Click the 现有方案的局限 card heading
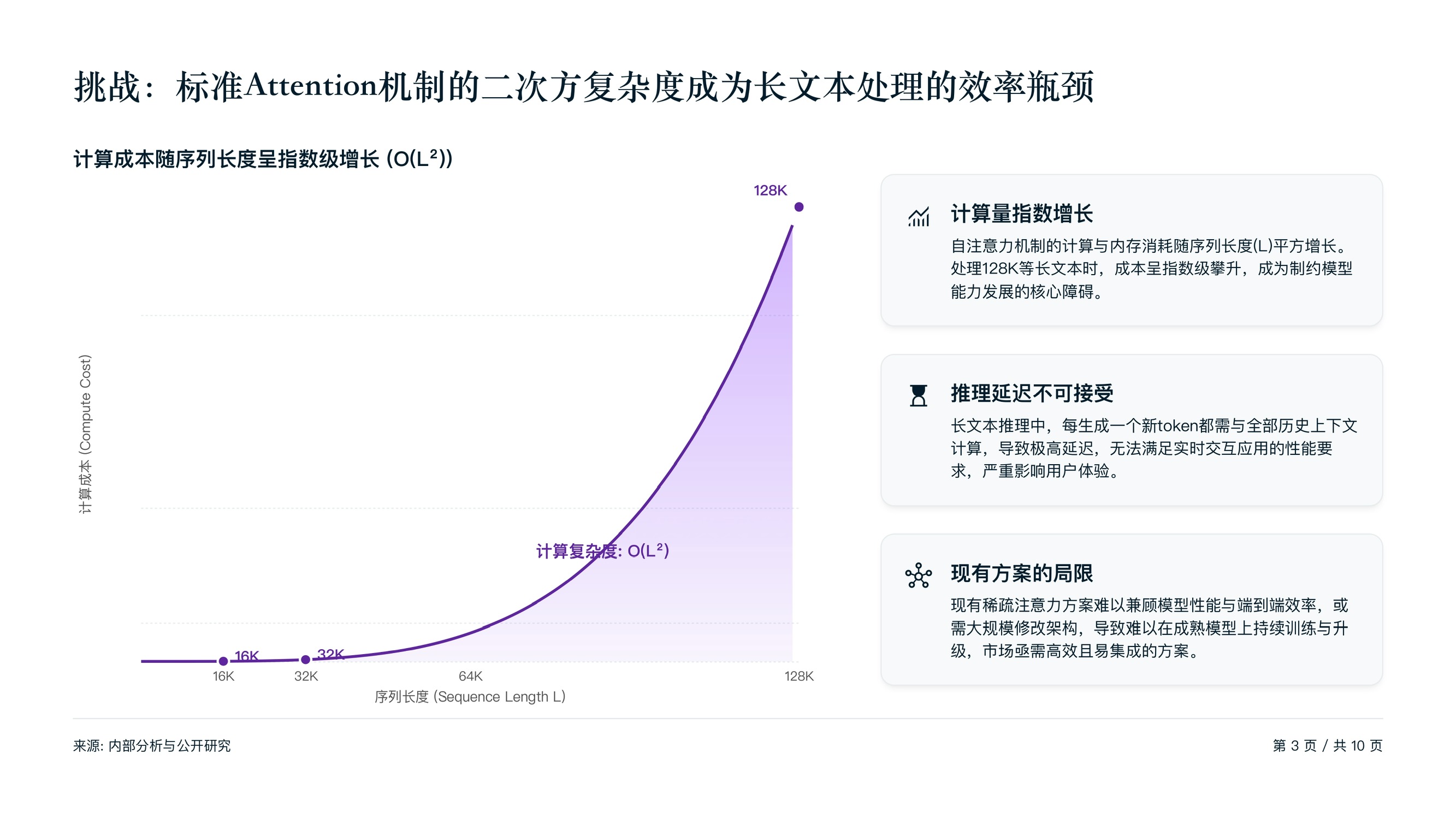The width and height of the screenshot is (1456, 819). click(1021, 573)
